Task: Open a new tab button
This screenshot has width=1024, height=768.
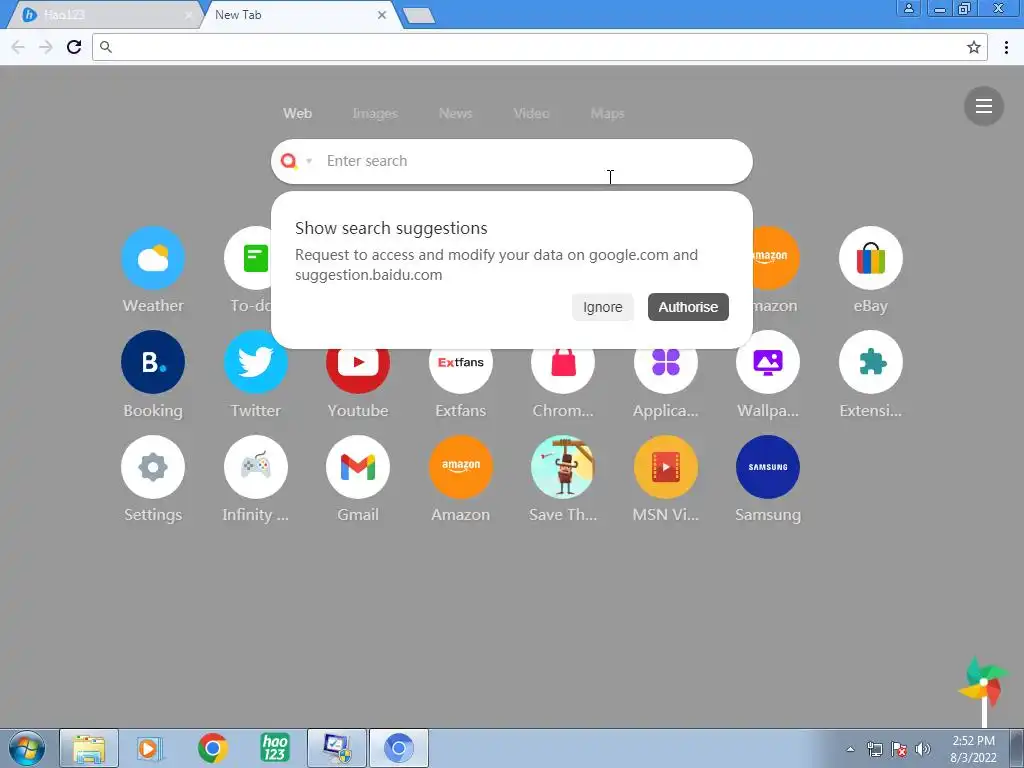Action: (x=419, y=16)
